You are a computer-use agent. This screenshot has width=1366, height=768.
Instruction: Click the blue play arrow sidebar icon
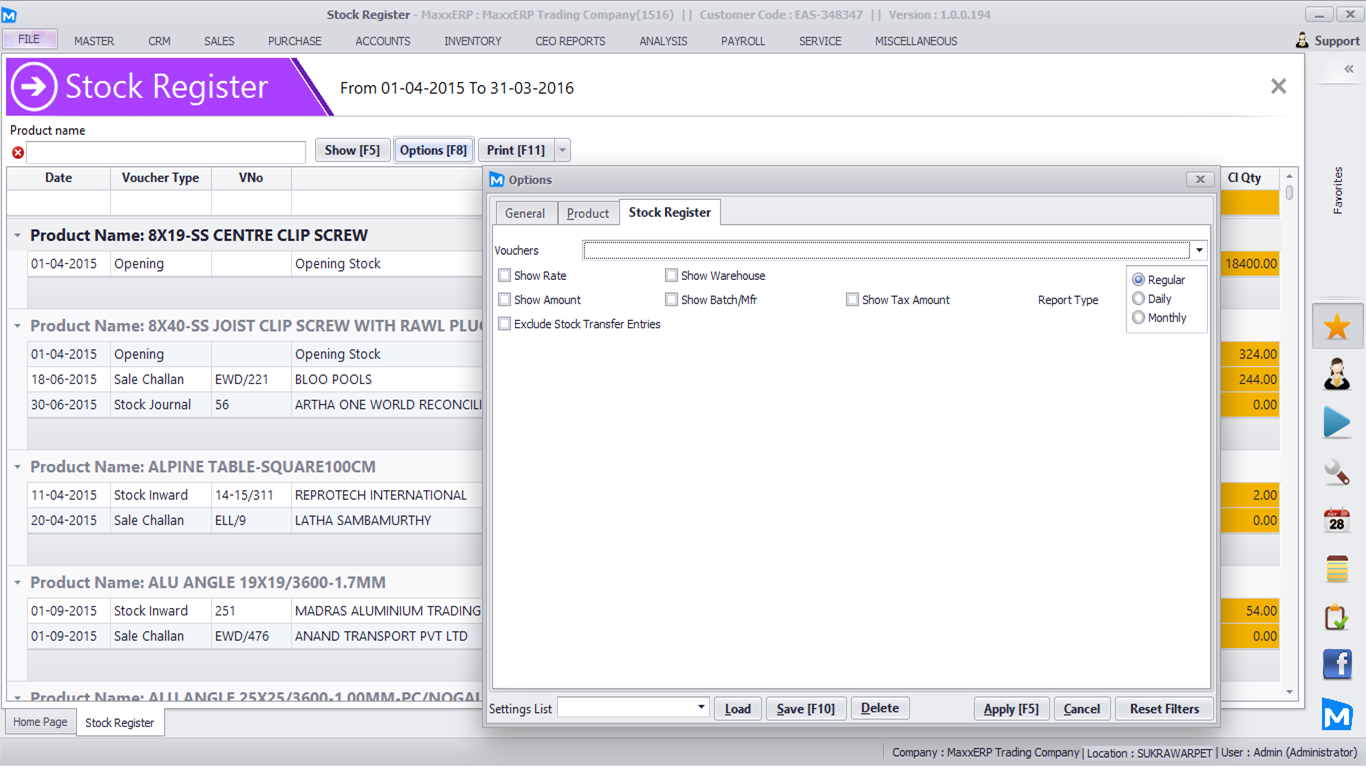click(1337, 422)
